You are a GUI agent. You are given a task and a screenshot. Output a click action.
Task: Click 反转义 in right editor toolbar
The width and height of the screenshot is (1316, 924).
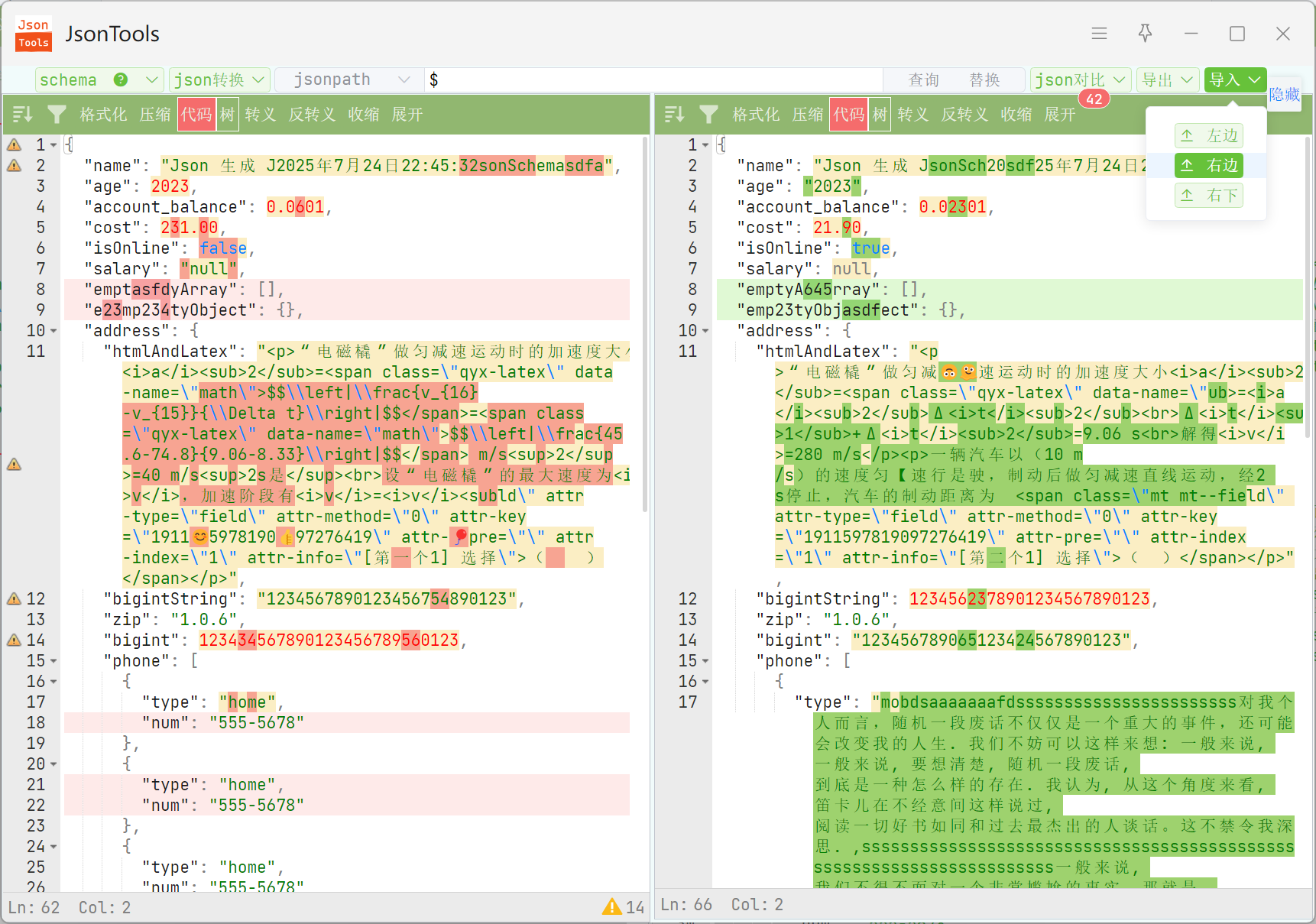[x=964, y=115]
